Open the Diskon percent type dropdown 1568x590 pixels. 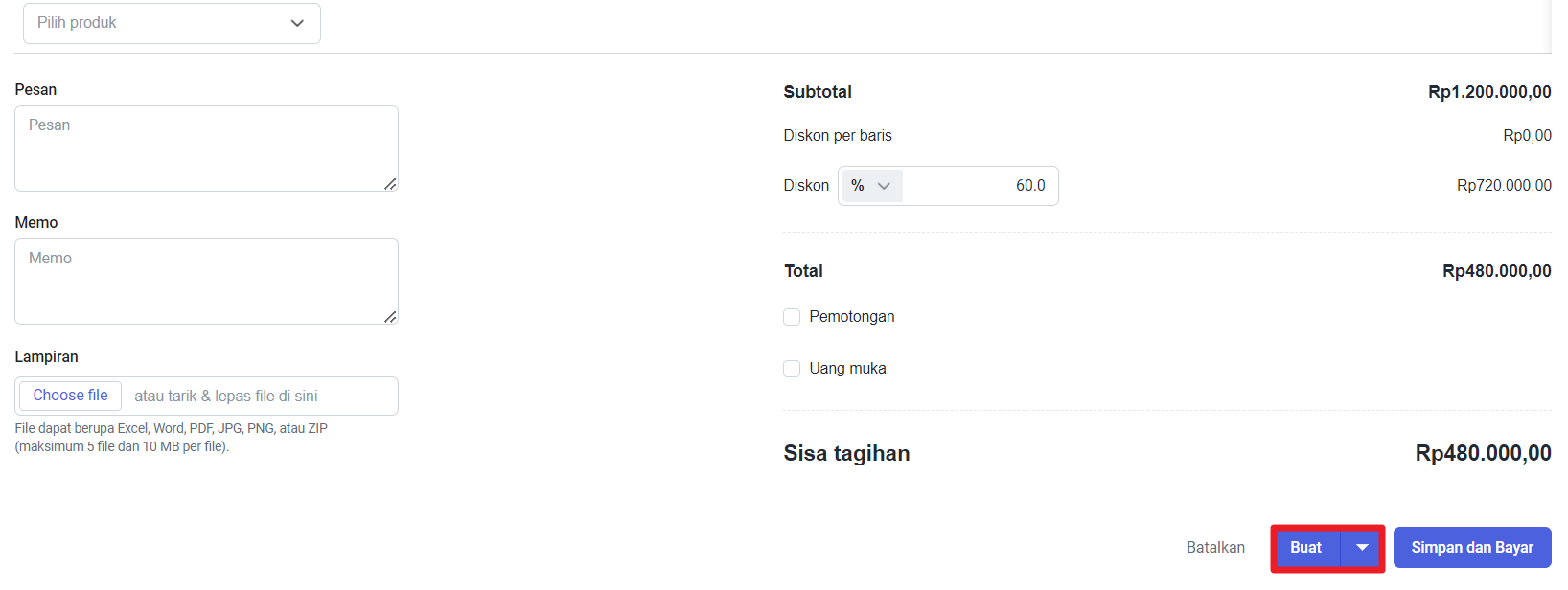[871, 186]
